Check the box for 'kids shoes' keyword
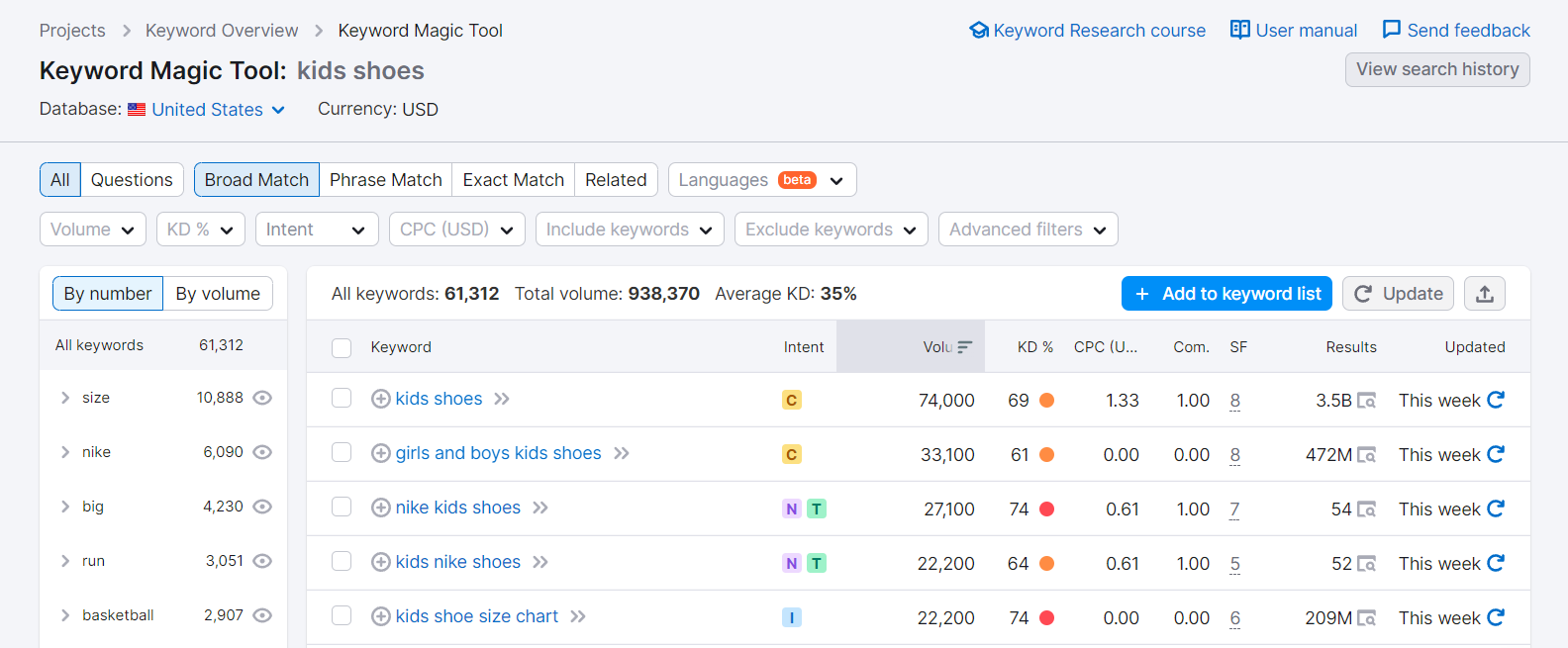Image resolution: width=1568 pixels, height=648 pixels. coord(342,398)
